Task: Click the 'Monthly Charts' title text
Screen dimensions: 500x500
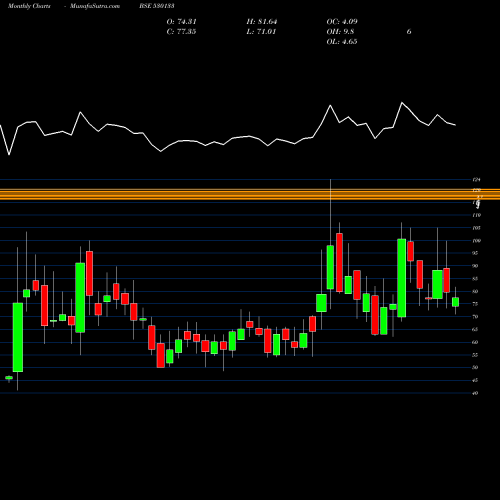Action: pyautogui.click(x=29, y=6)
